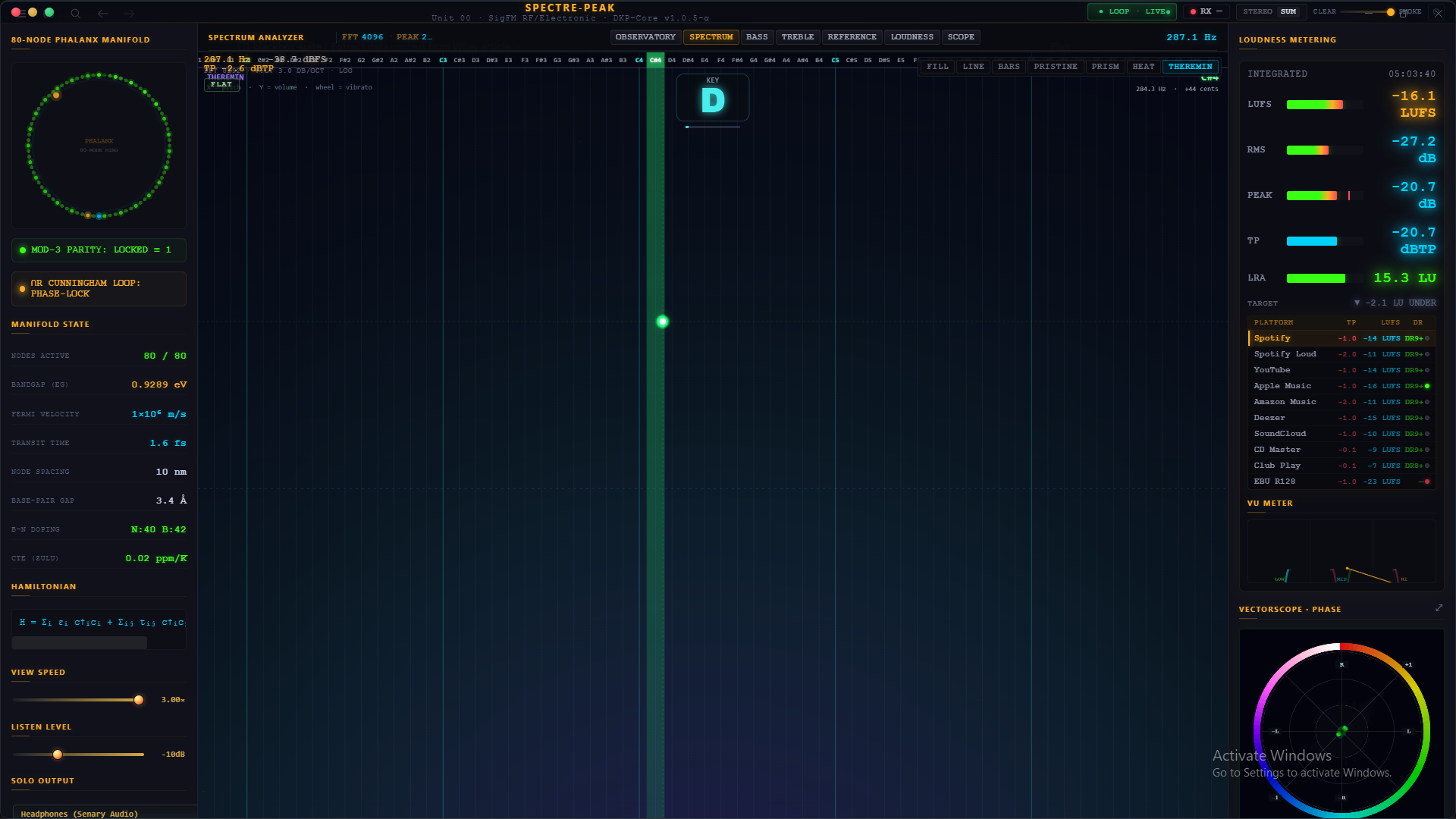1456x819 pixels.
Task: Switch to the TREBLE tab
Action: tap(798, 37)
